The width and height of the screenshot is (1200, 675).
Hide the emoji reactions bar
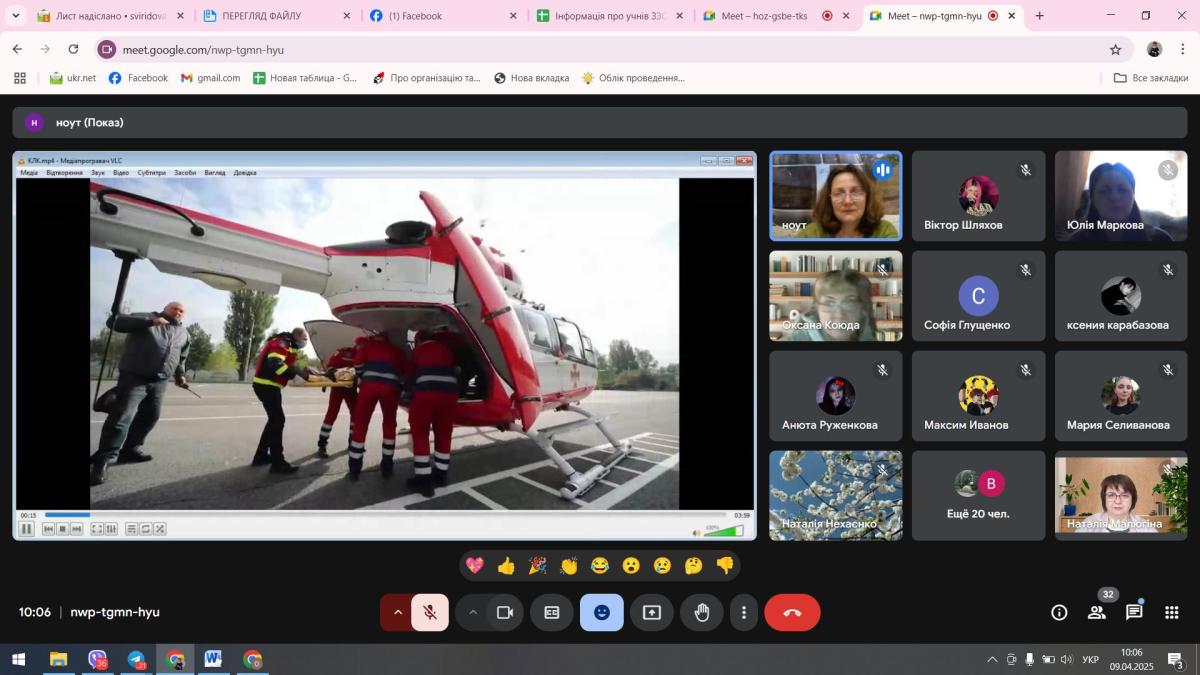coord(602,613)
